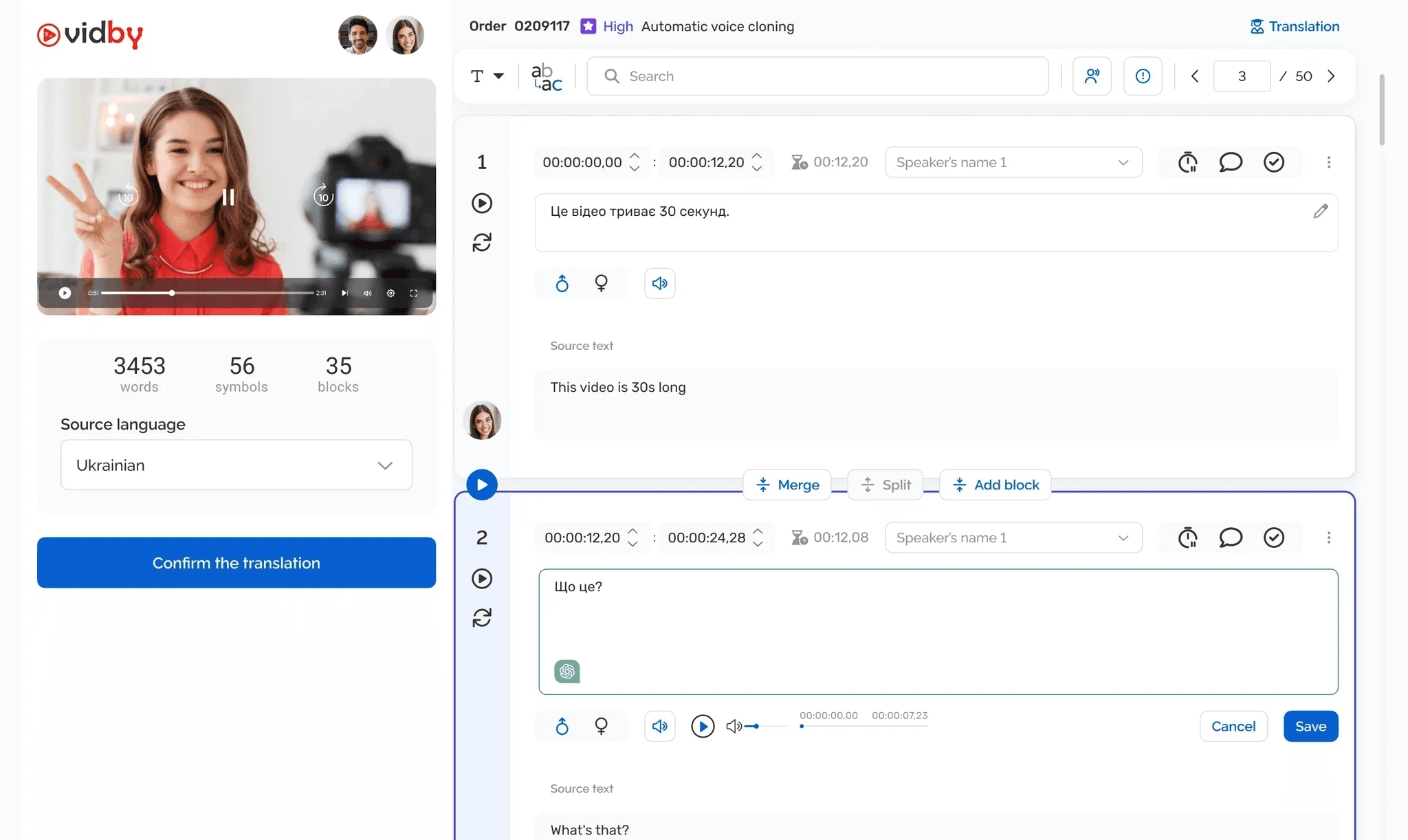This screenshot has width=1408, height=840.
Task: Decrease block 1 end time
Action: [757, 168]
